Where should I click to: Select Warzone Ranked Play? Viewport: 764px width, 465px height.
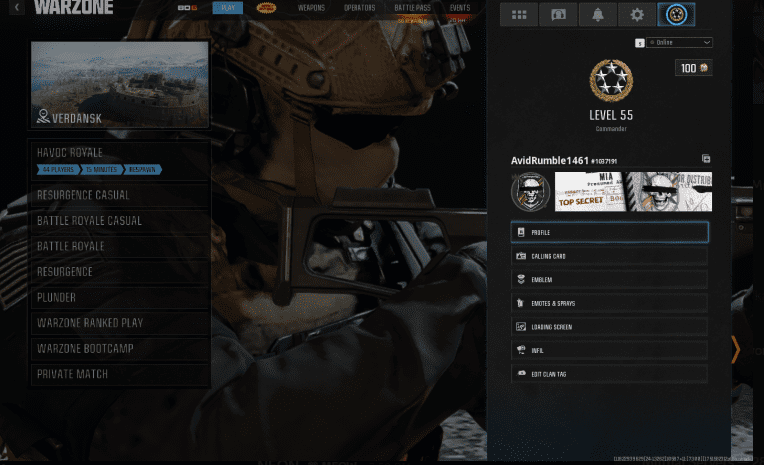point(120,323)
